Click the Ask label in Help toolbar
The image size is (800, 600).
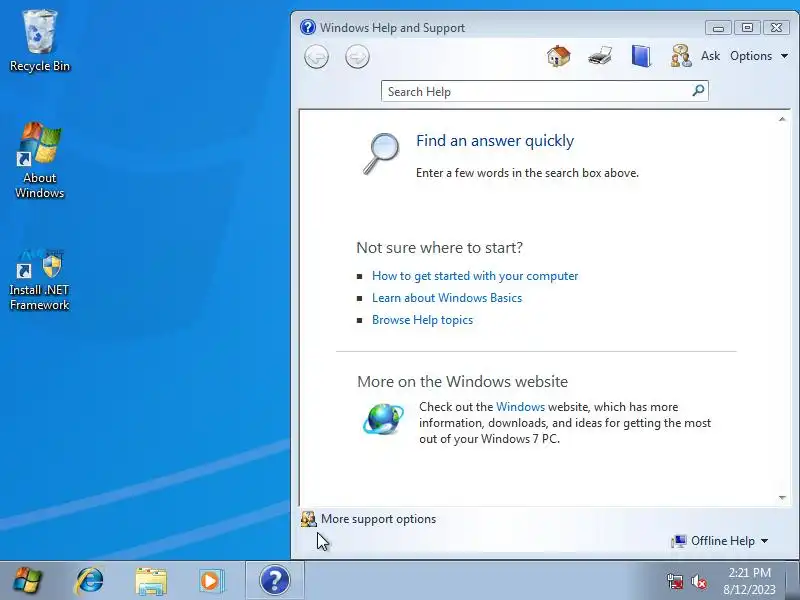coord(710,56)
